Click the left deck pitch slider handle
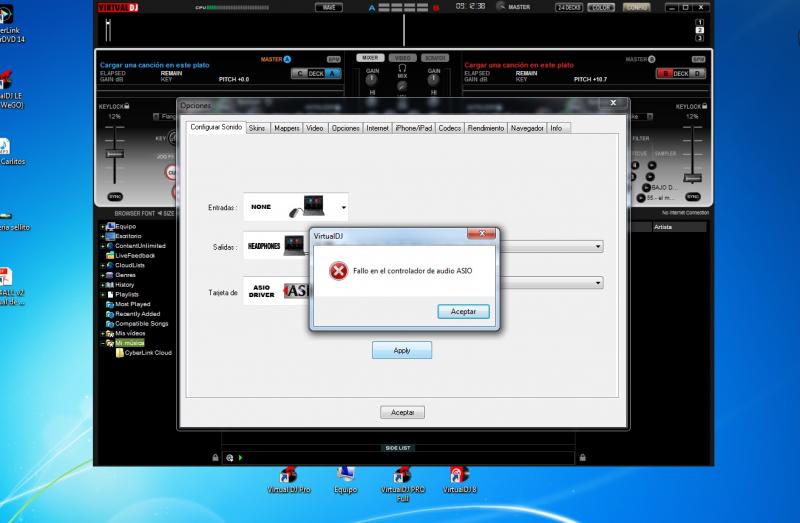 click(x=115, y=154)
